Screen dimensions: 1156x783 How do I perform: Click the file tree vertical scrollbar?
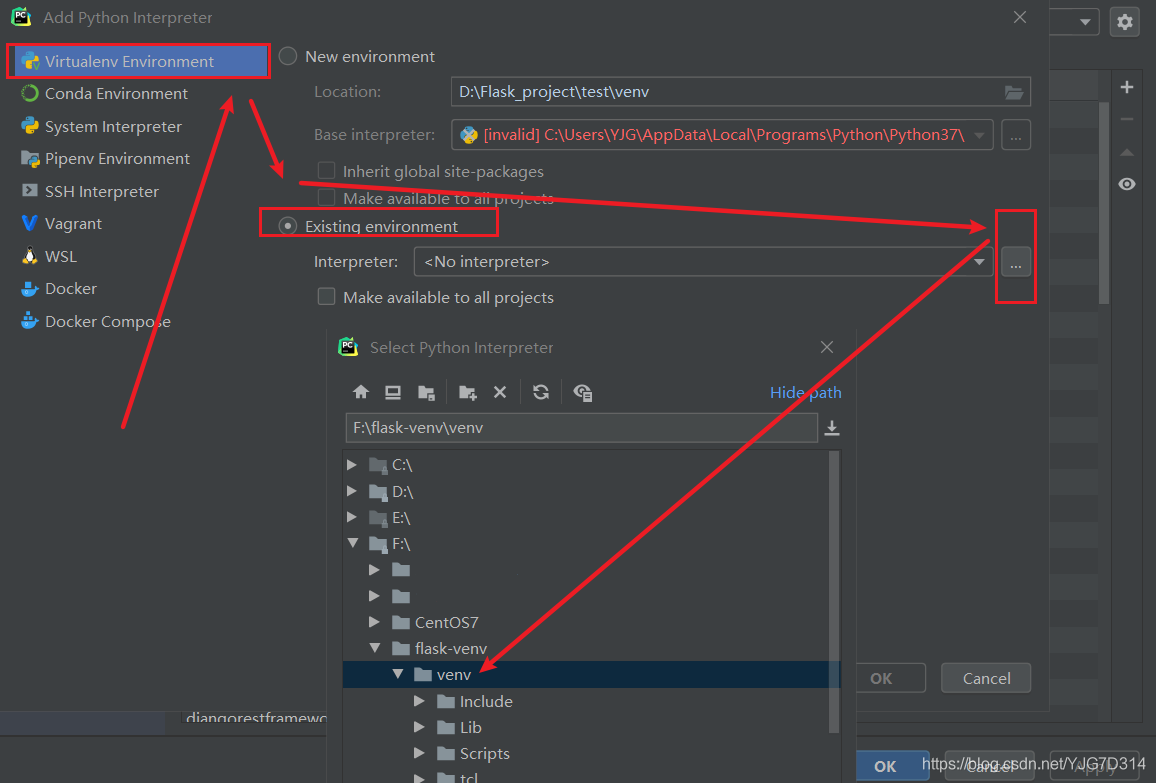tap(834, 591)
